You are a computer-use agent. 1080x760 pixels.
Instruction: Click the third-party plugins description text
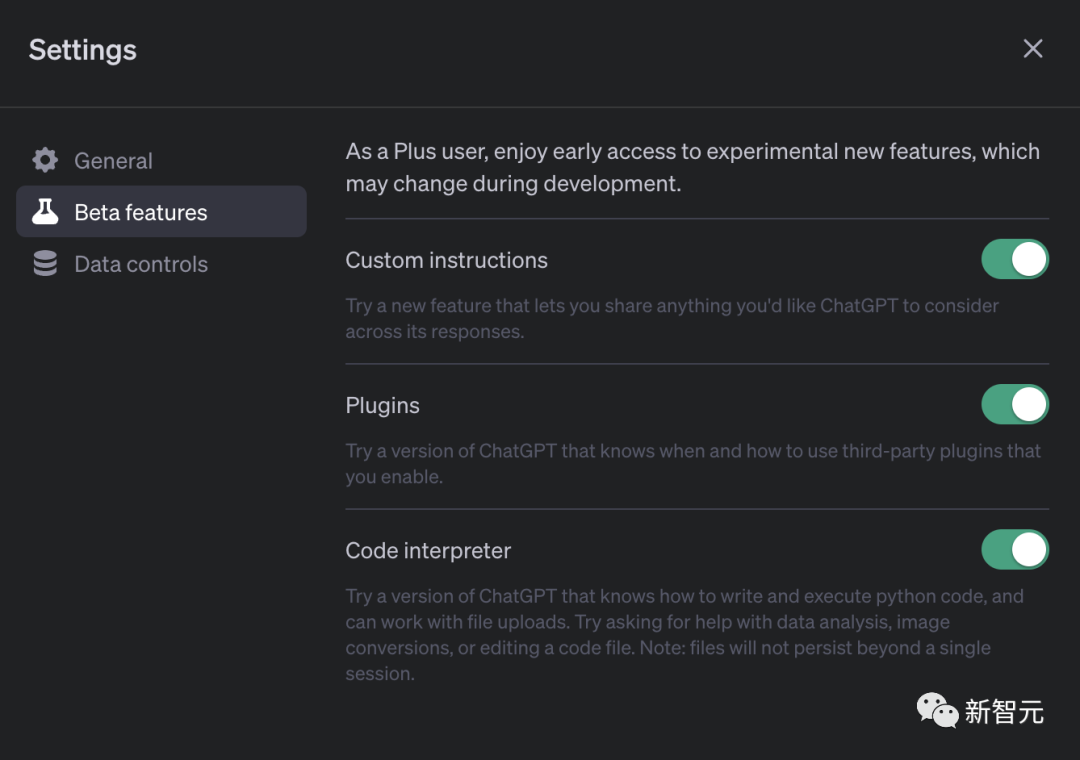point(692,463)
